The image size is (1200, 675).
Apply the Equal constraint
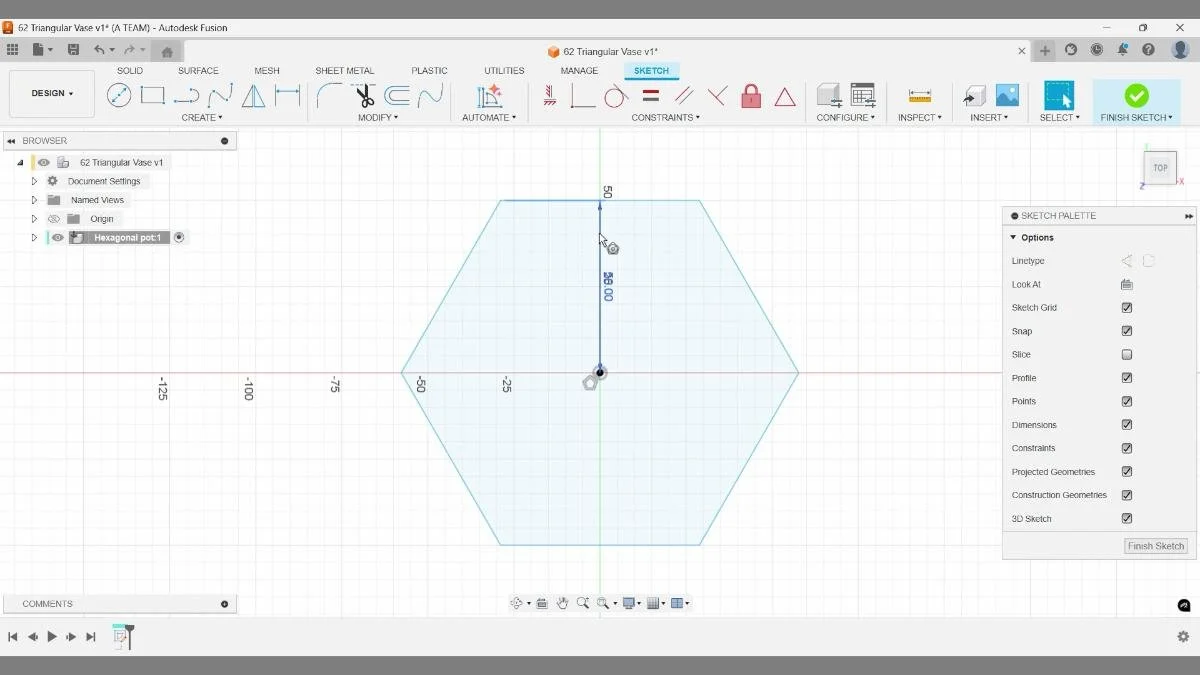pyautogui.click(x=650, y=95)
